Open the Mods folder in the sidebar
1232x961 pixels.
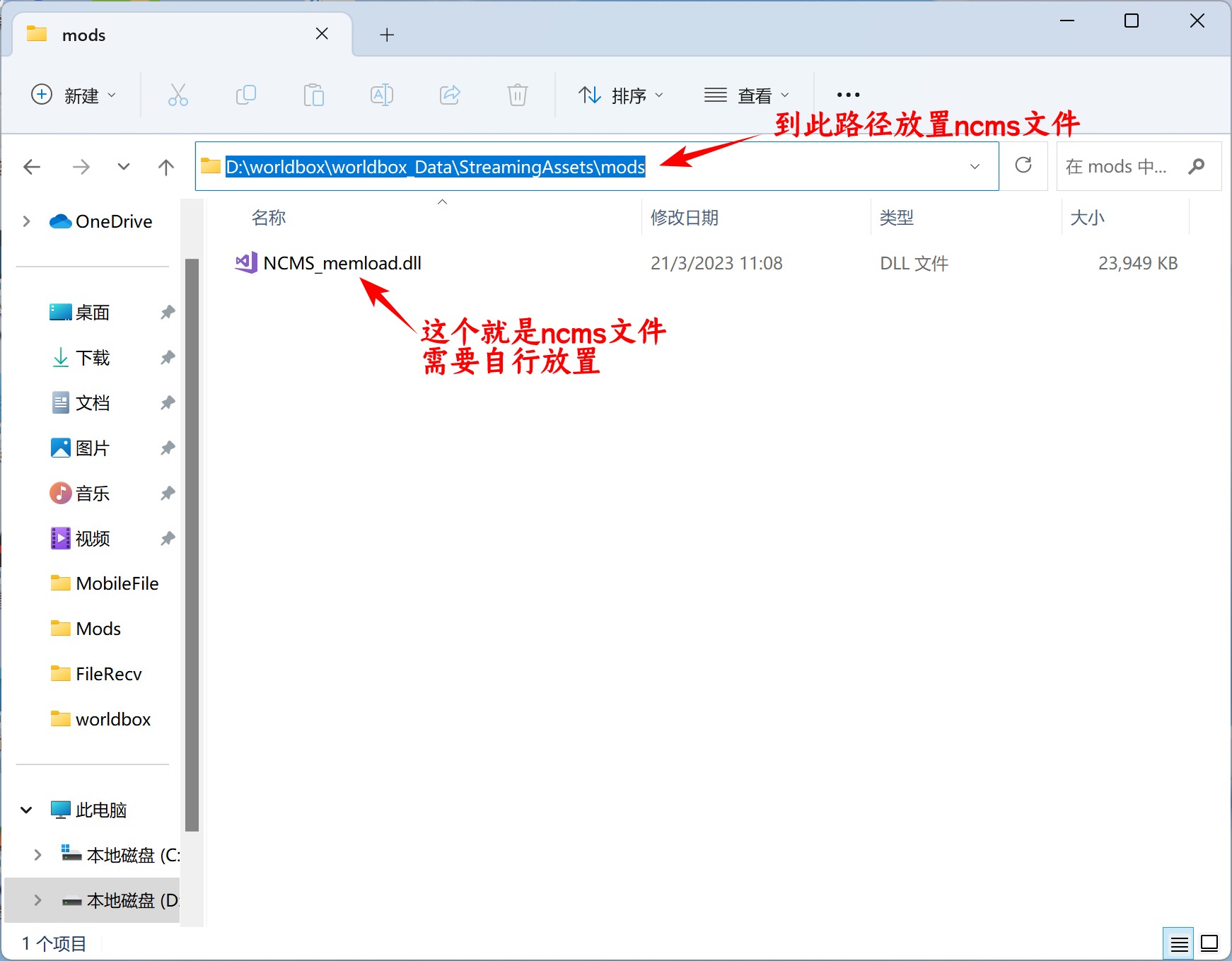(x=86, y=629)
